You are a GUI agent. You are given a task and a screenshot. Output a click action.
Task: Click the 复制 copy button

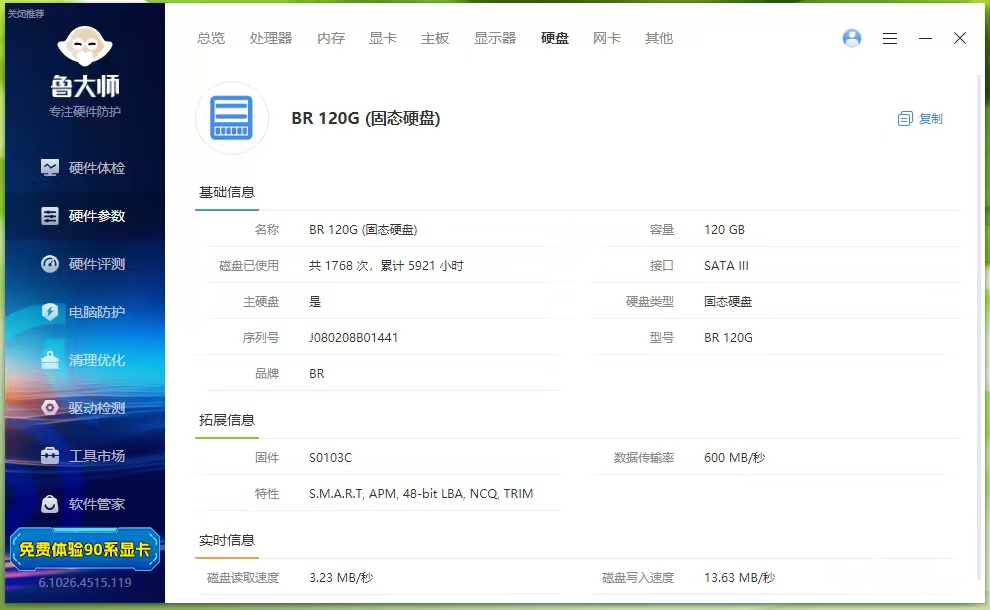tap(920, 118)
